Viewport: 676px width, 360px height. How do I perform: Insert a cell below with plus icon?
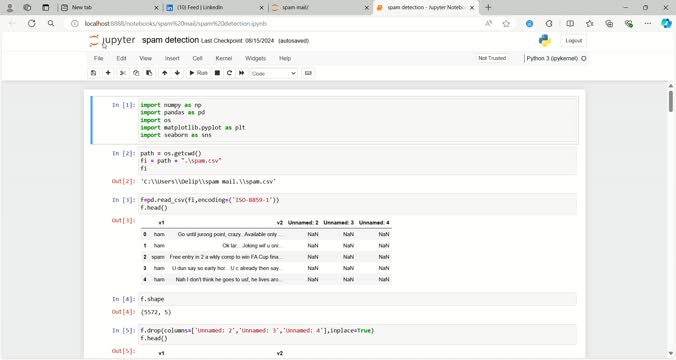click(x=108, y=73)
